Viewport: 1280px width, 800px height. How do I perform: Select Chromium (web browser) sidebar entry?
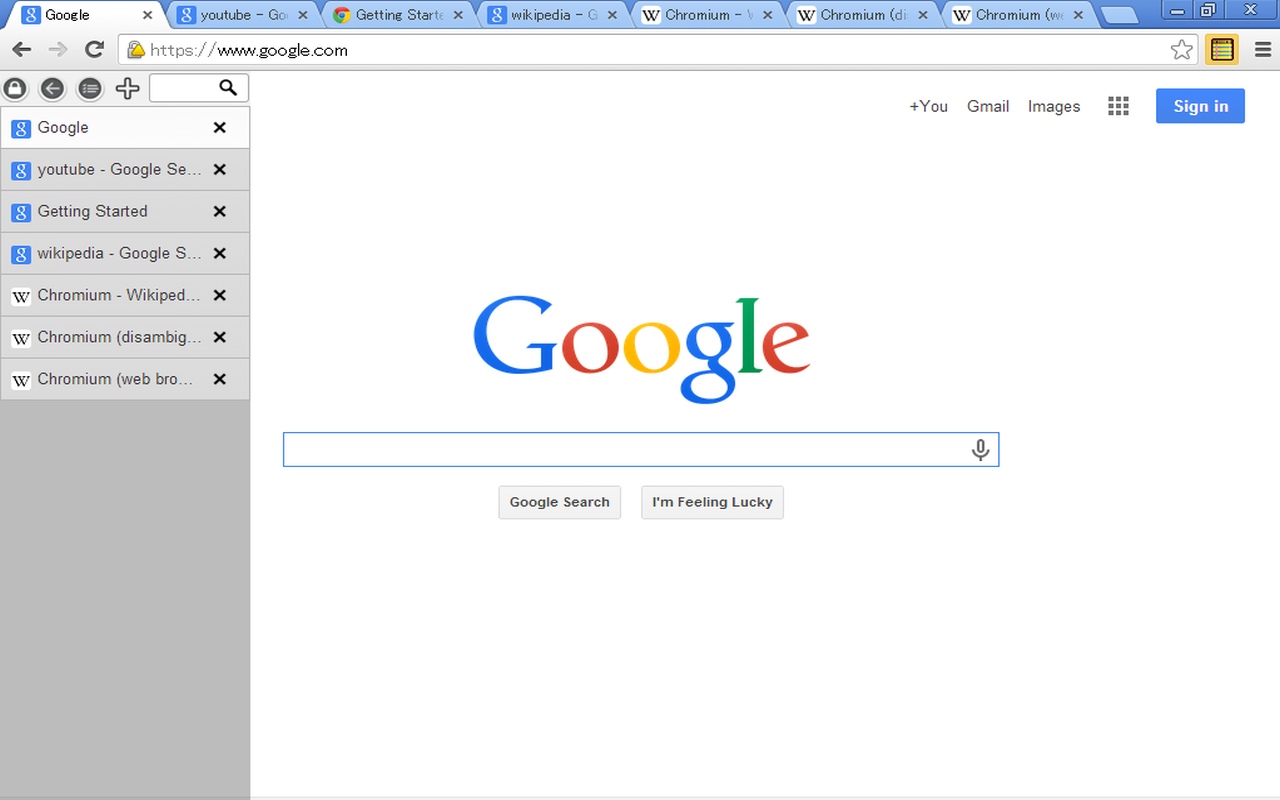point(125,380)
